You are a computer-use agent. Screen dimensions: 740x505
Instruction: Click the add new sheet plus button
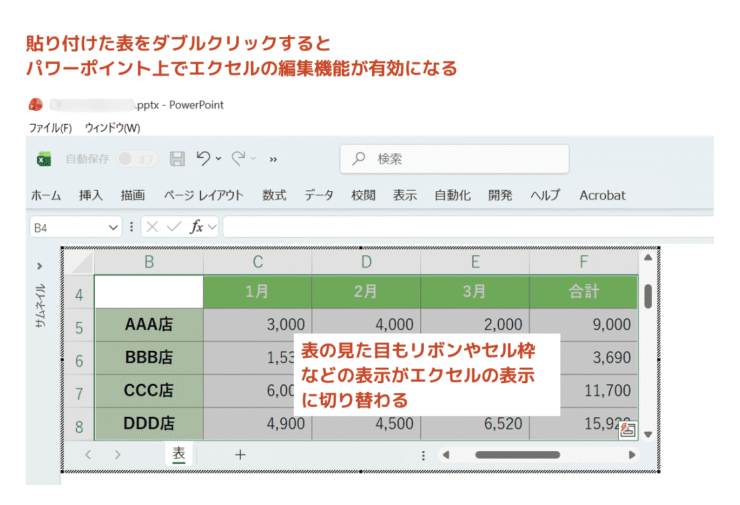click(x=240, y=455)
